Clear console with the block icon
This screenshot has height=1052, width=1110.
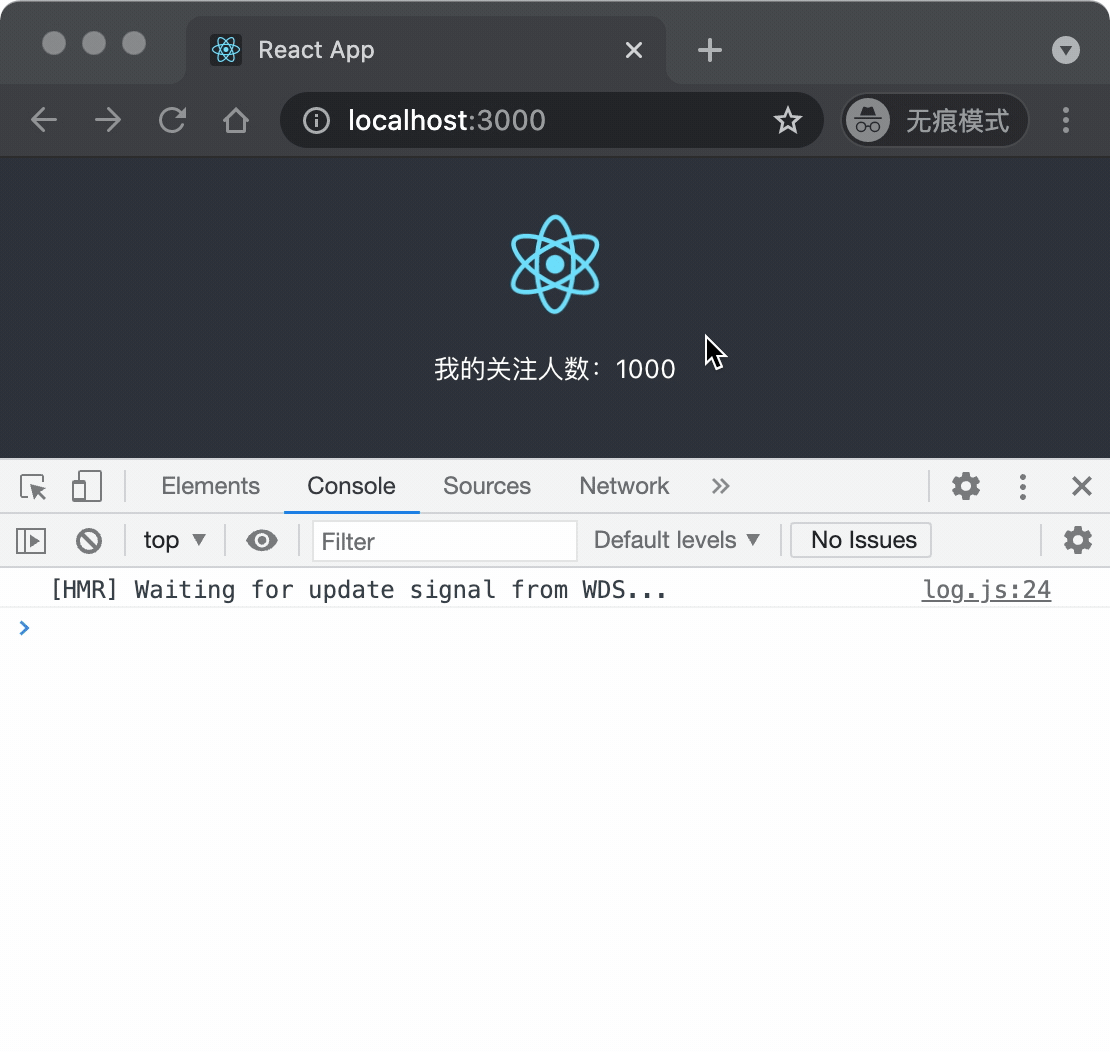89,541
